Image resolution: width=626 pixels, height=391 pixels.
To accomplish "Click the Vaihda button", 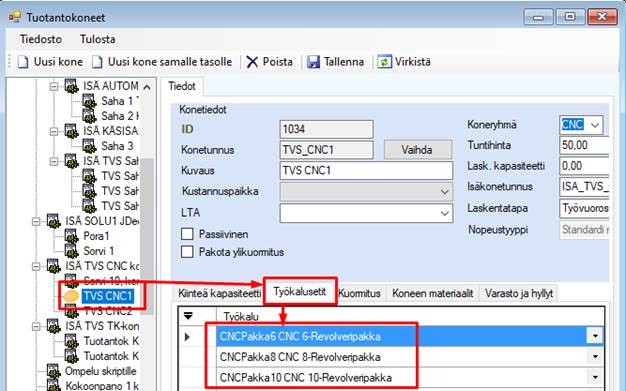I will pyautogui.click(x=418, y=150).
